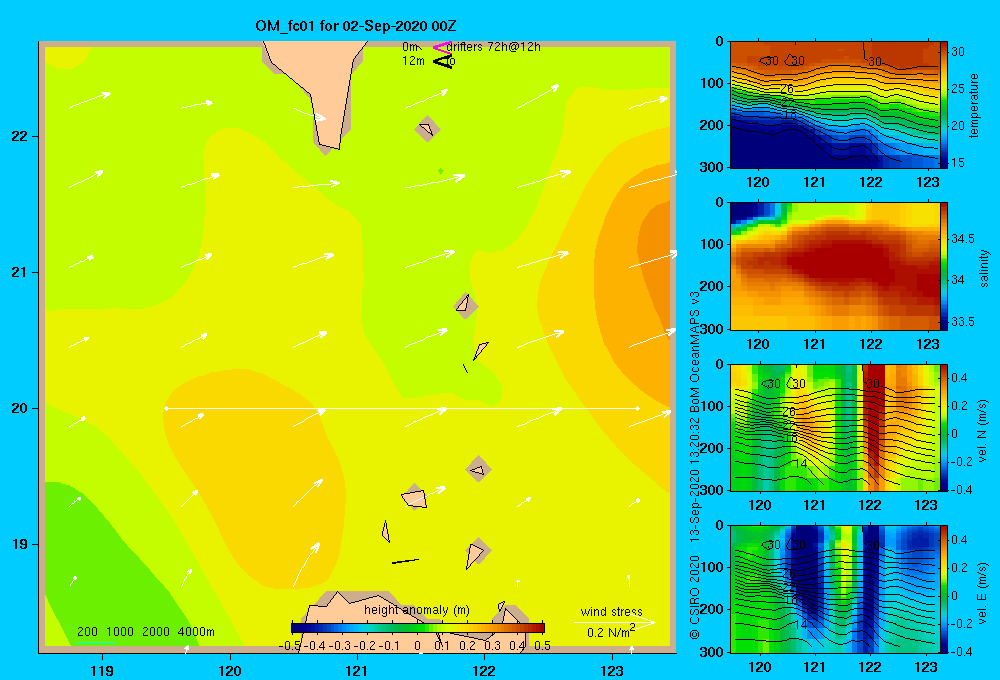
Task: Click the small green drifter marker near Taiwan
Action: tap(441, 170)
